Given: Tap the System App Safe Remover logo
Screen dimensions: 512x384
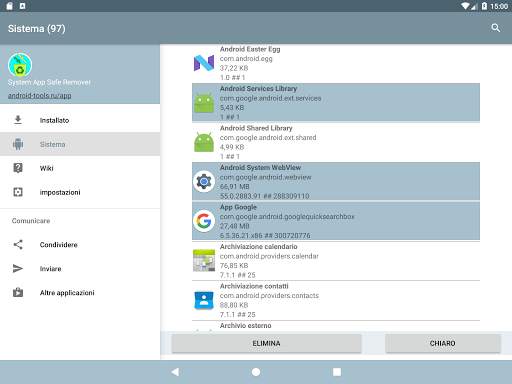Looking at the screenshot, I should click(x=20, y=65).
